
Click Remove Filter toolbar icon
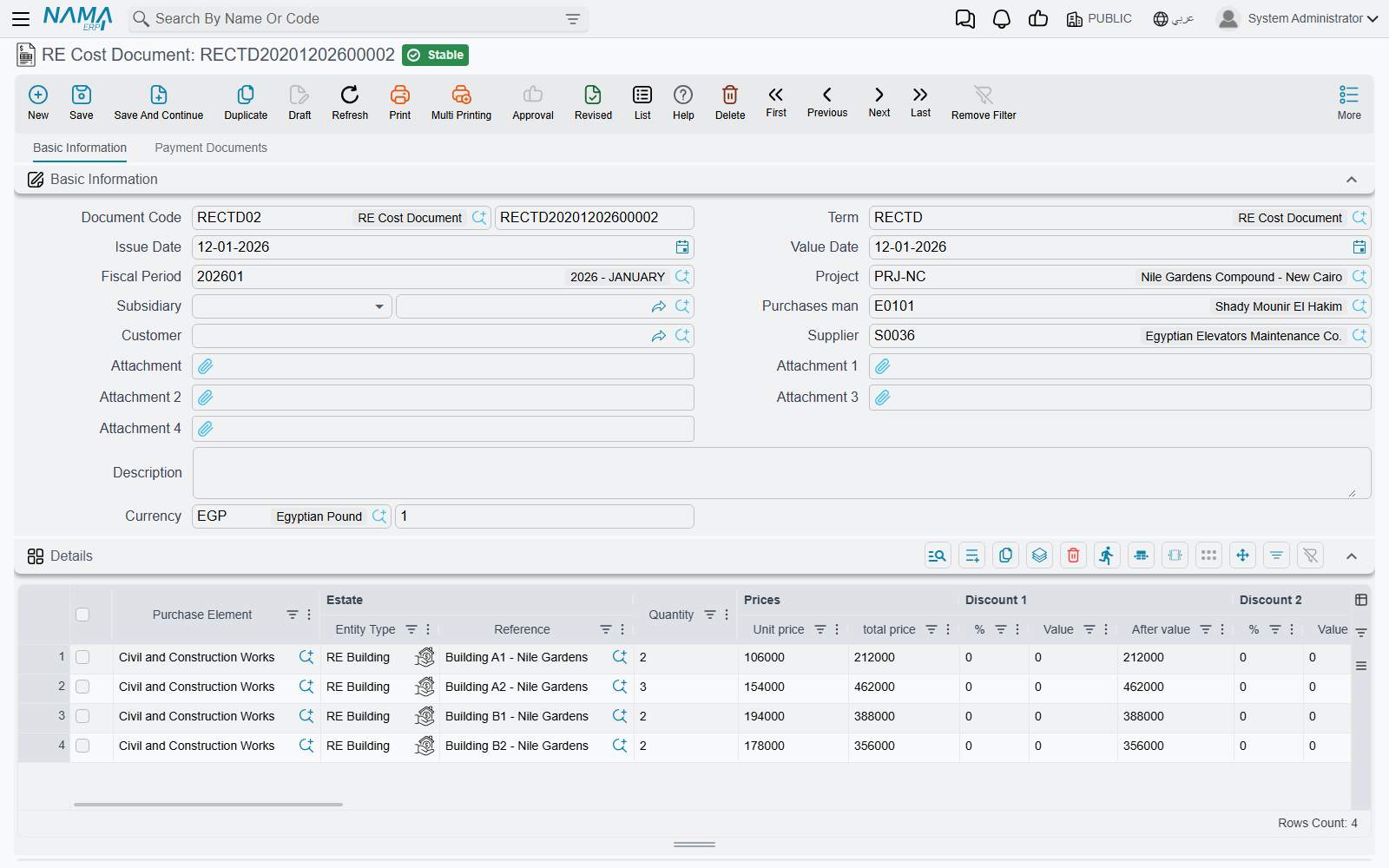(x=984, y=102)
